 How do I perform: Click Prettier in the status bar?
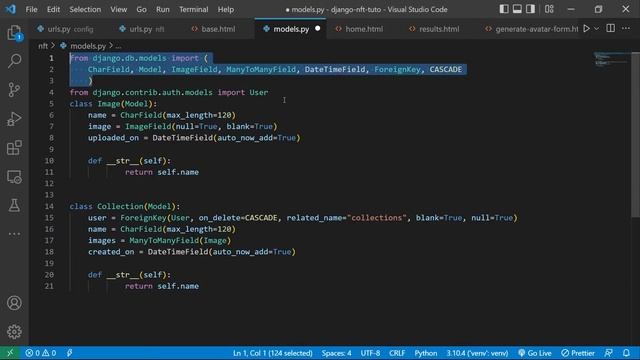click(x=578, y=353)
